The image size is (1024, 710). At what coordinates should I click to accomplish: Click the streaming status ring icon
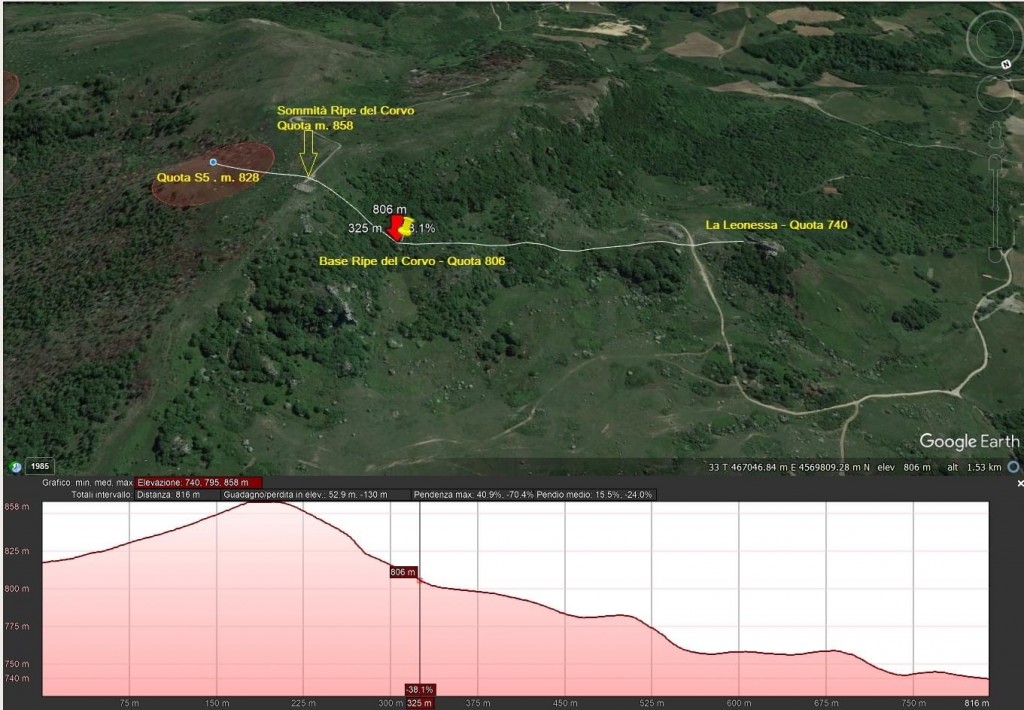pos(1013,466)
